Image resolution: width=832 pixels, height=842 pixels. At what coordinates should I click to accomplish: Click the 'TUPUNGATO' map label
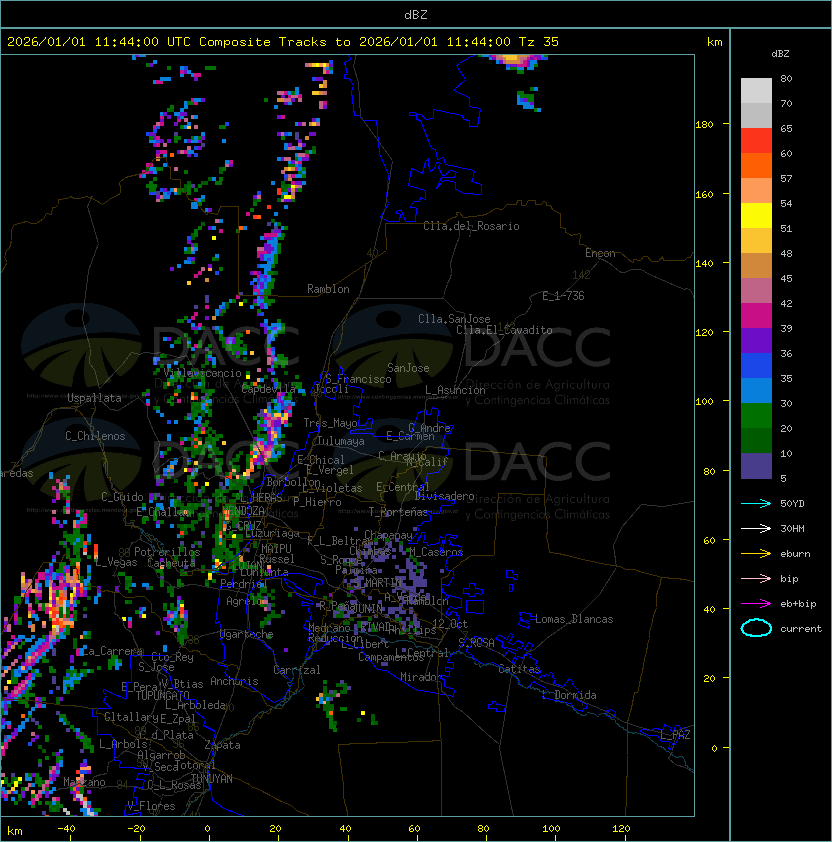click(163, 695)
